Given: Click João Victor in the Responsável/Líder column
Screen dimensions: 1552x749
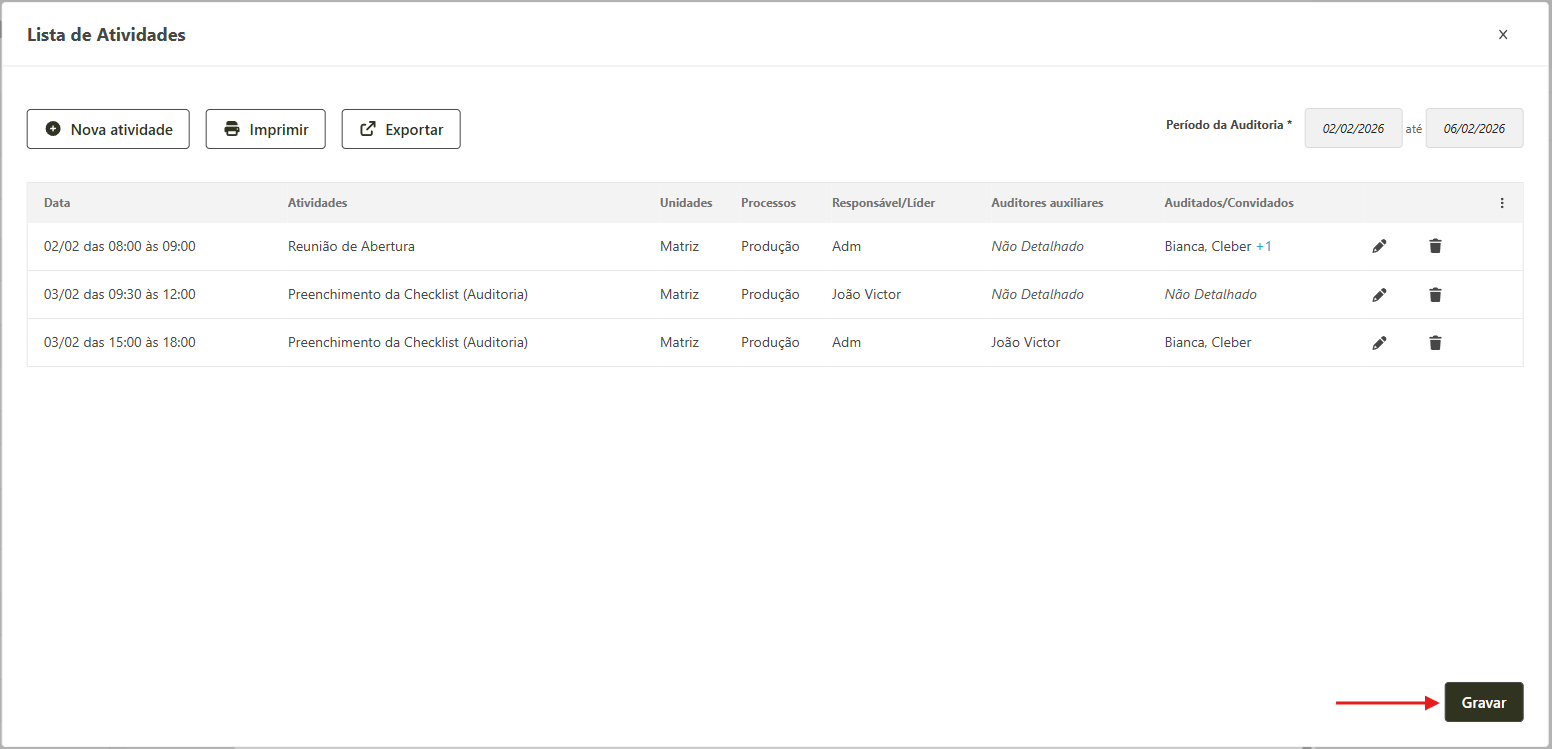Looking at the screenshot, I should pyautogui.click(x=866, y=294).
